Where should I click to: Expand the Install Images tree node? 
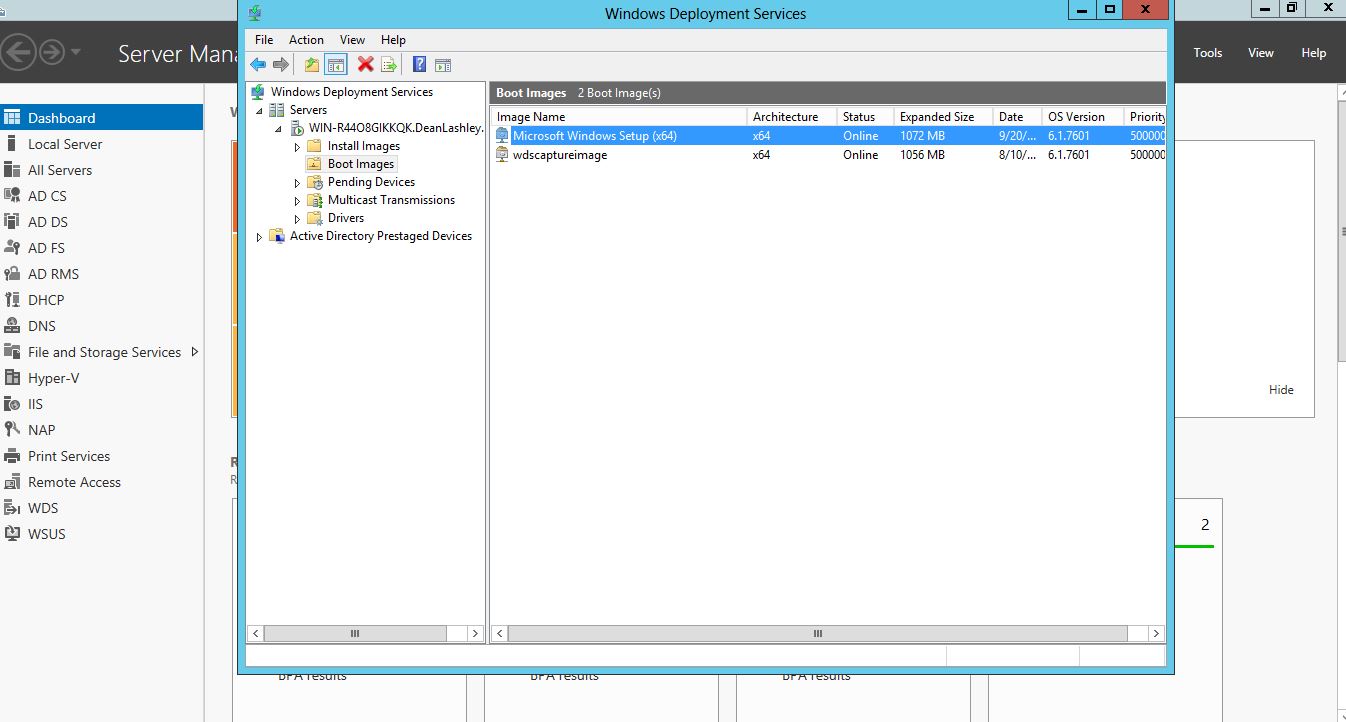297,147
